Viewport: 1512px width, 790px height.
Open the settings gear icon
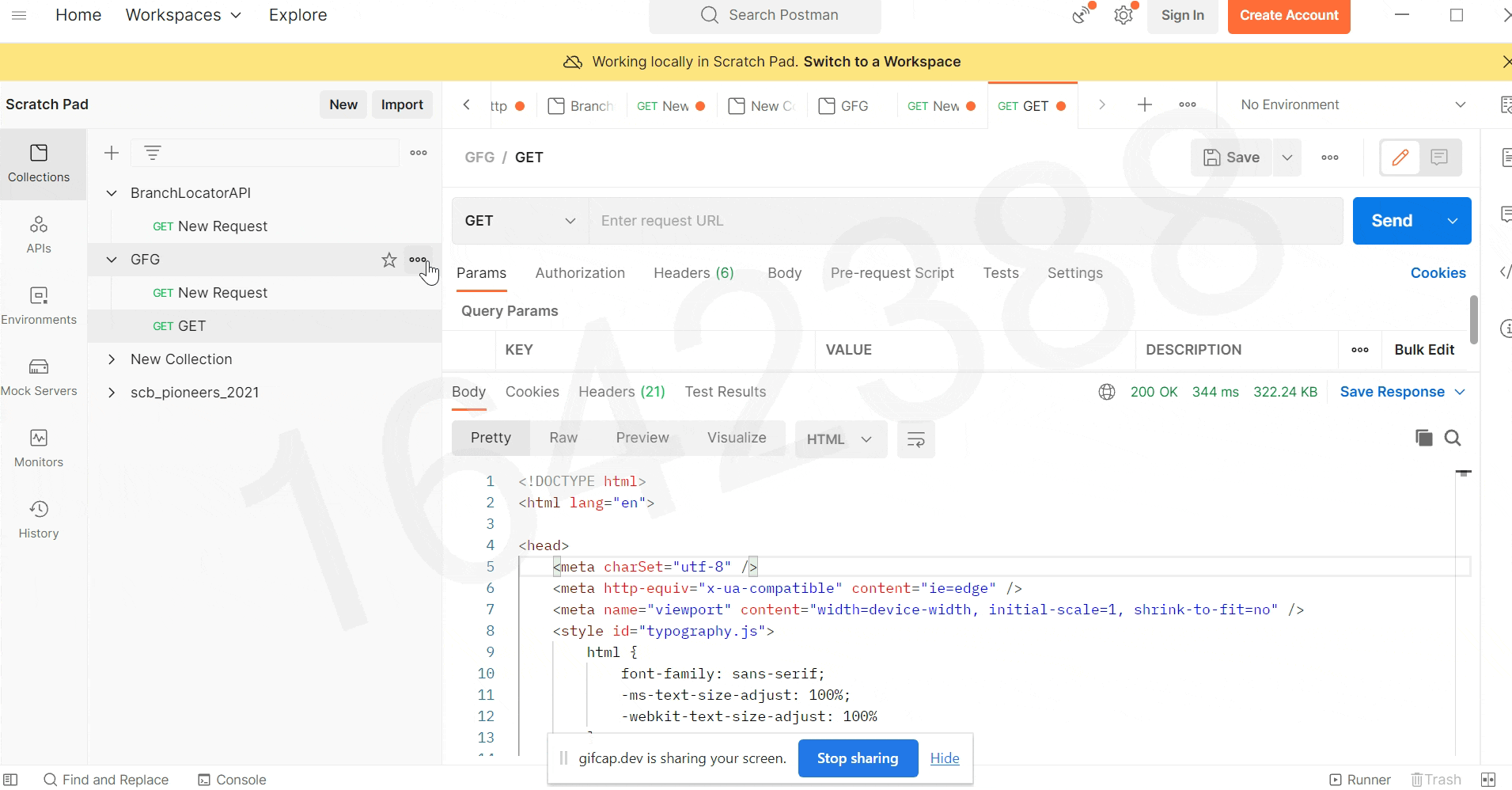1124,15
